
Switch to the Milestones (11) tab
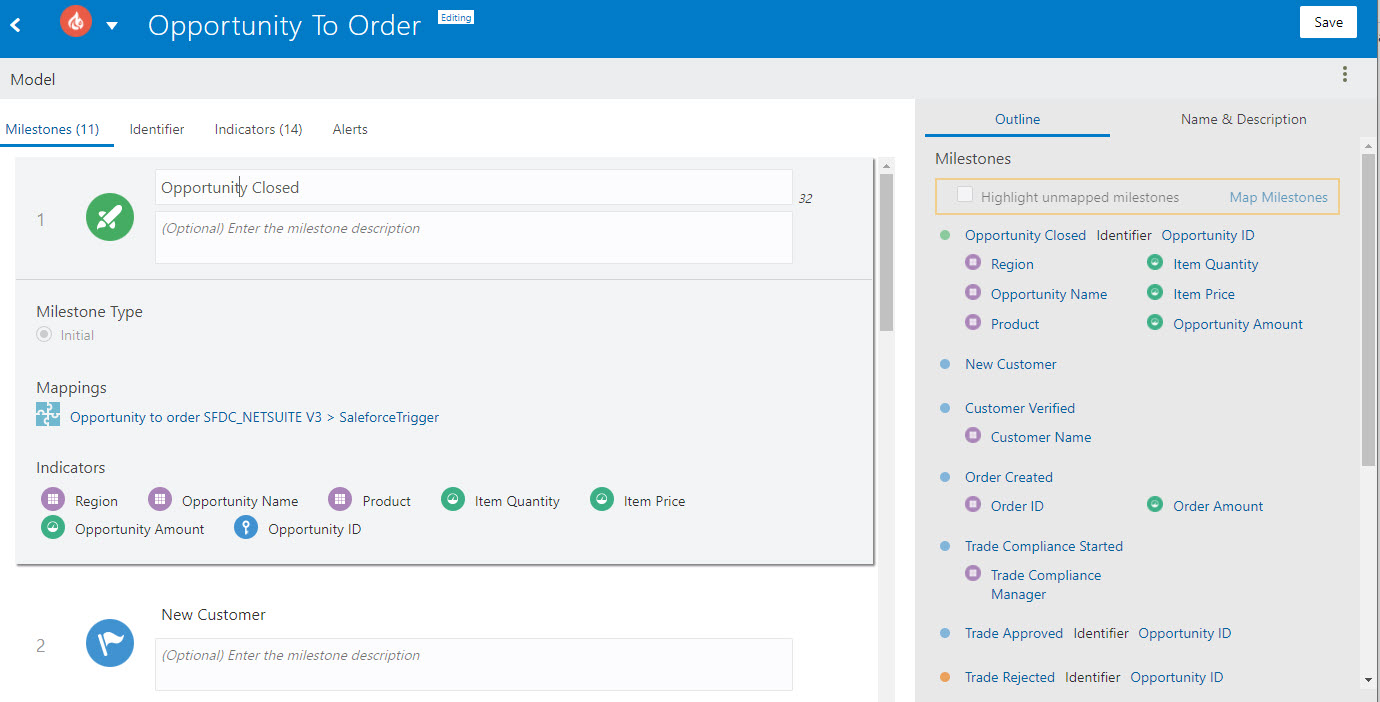(52, 129)
